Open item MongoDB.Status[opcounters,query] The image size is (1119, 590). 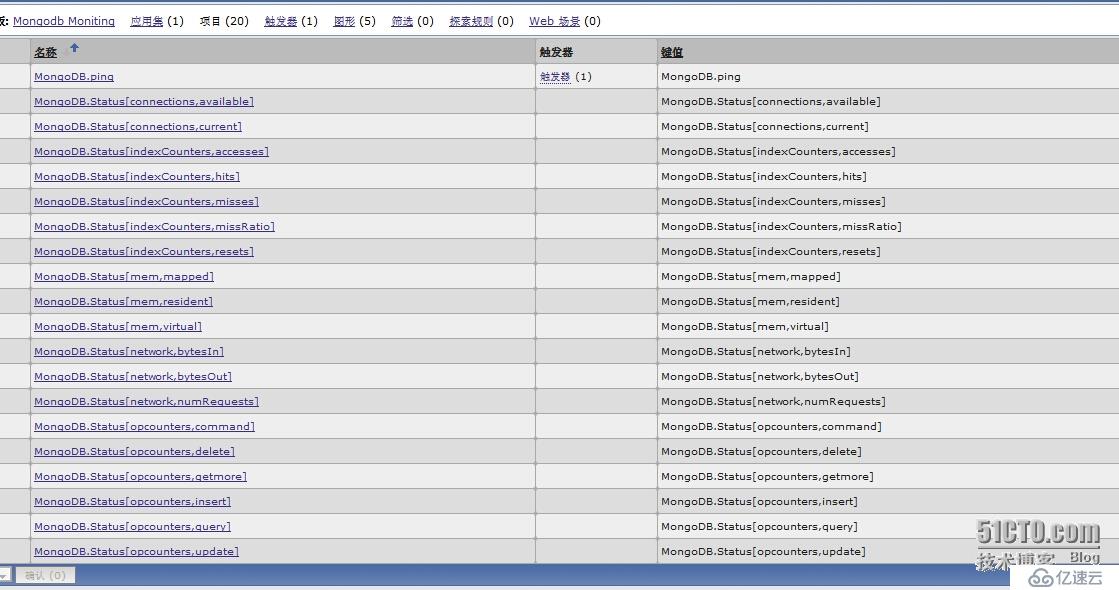132,526
